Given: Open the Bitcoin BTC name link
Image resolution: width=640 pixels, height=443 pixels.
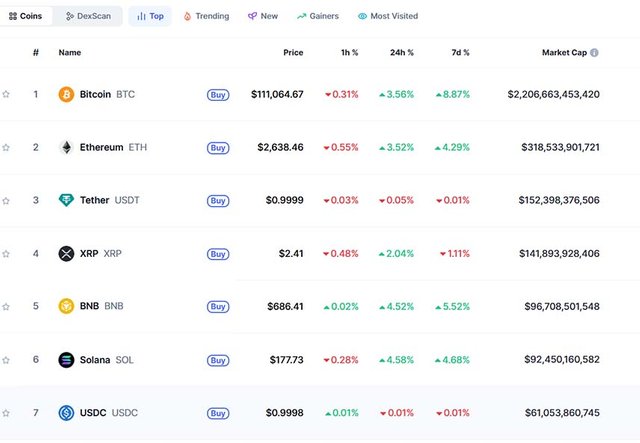Looking at the screenshot, I should [107, 94].
